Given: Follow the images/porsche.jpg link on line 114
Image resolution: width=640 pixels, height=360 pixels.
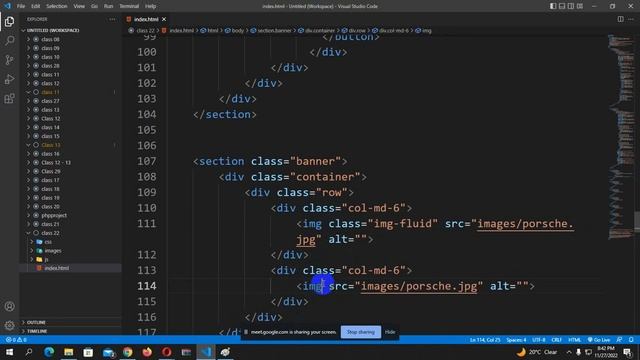Looking at the screenshot, I should [419, 286].
